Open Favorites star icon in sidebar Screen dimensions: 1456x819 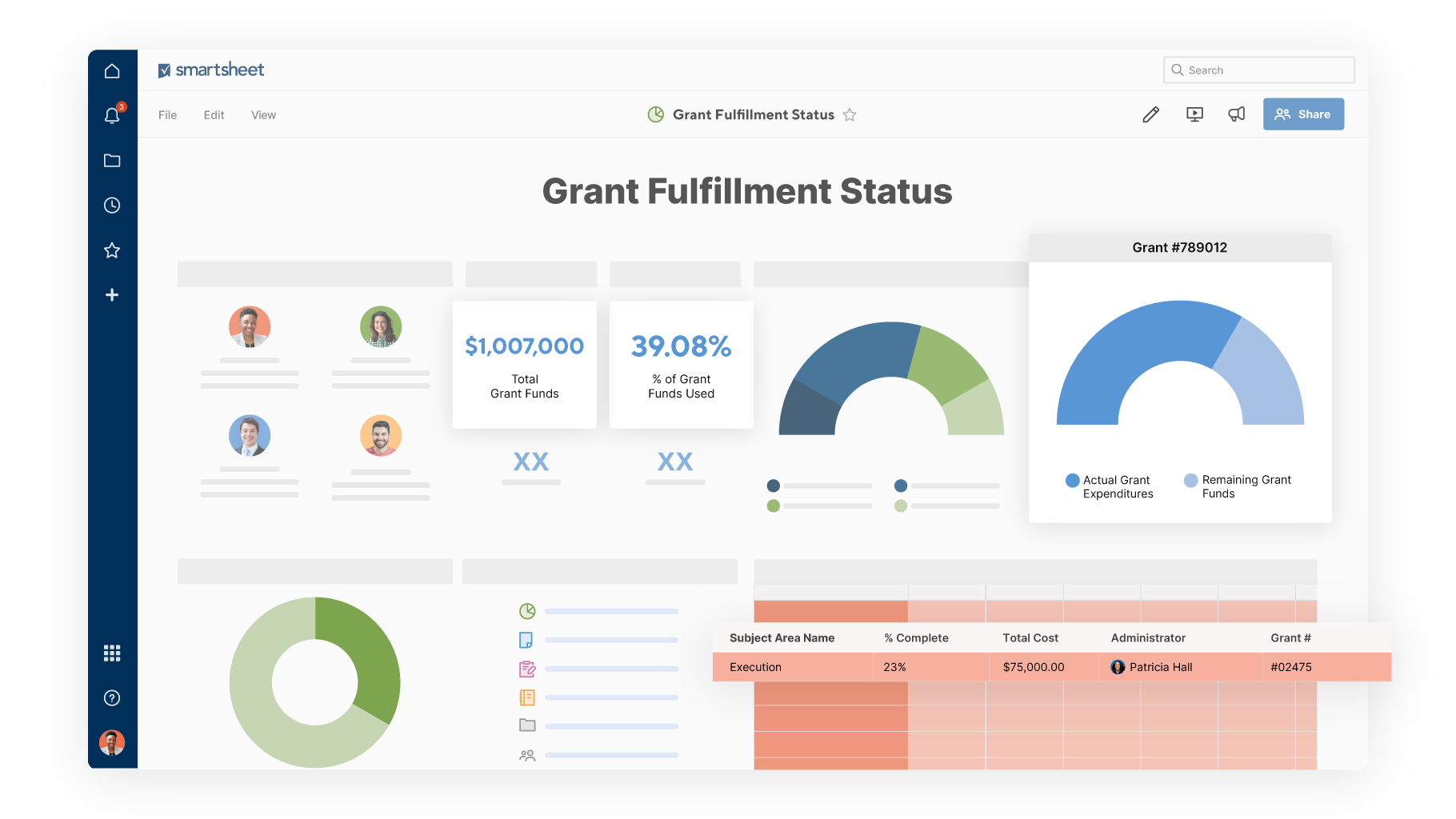coord(112,250)
